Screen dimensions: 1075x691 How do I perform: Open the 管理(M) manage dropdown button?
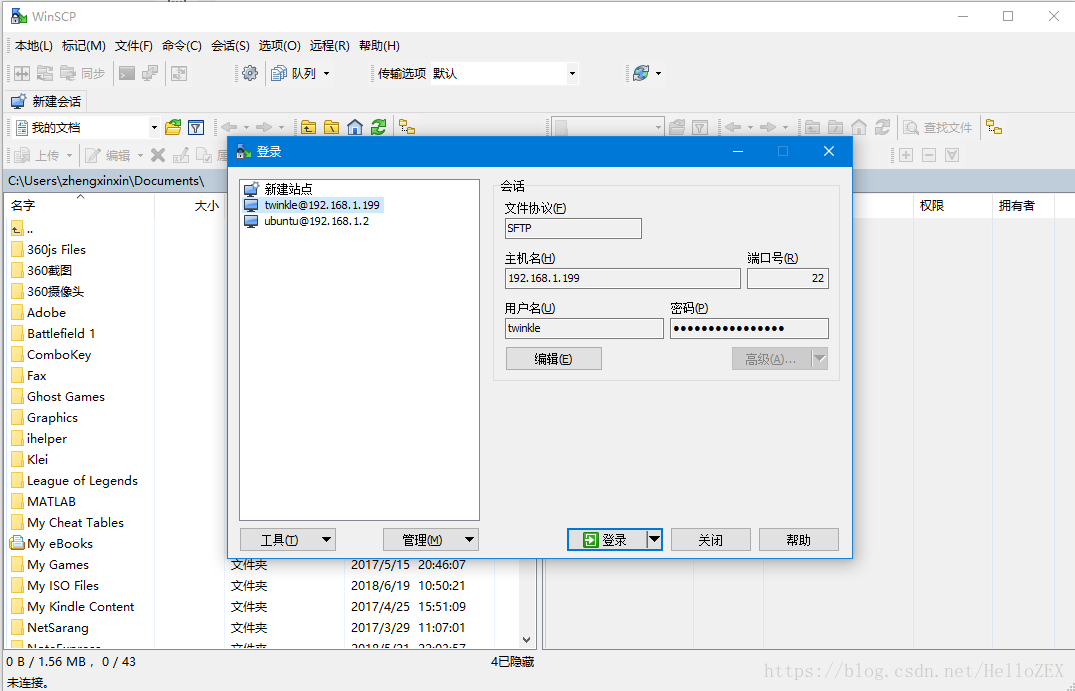431,540
